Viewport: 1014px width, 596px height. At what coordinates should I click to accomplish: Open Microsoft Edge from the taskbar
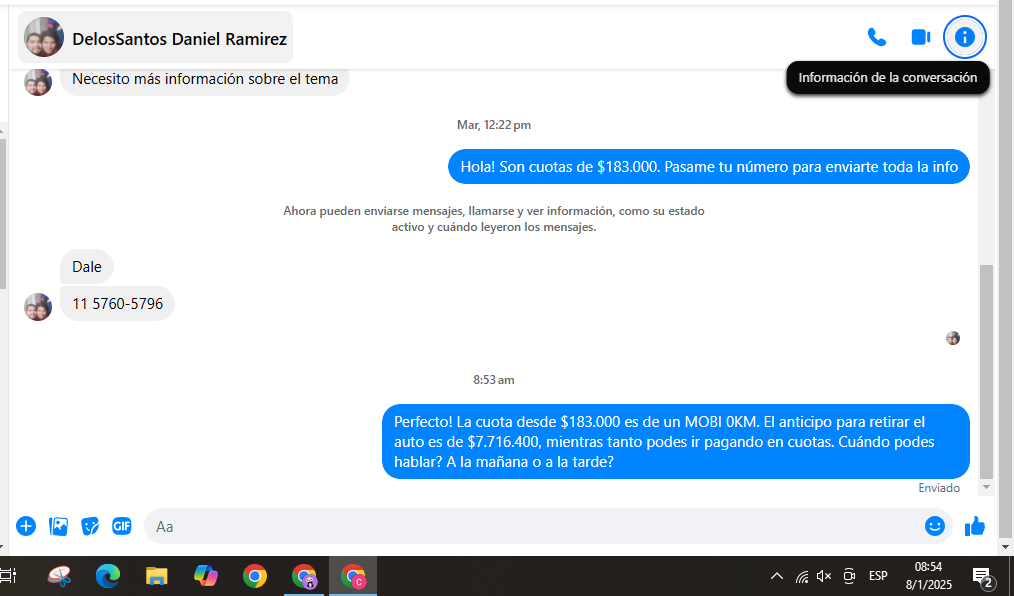(108, 576)
